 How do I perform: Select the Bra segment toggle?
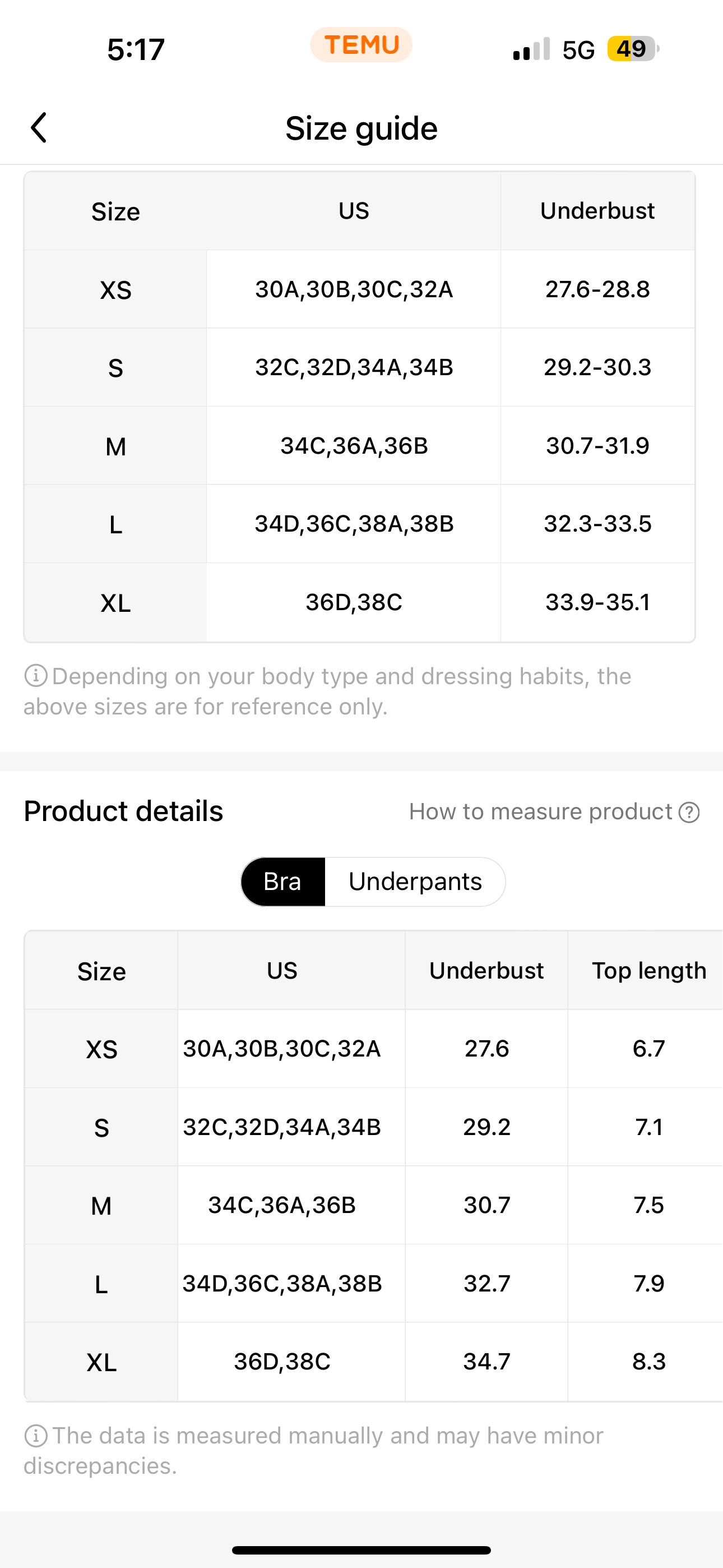[x=283, y=882]
